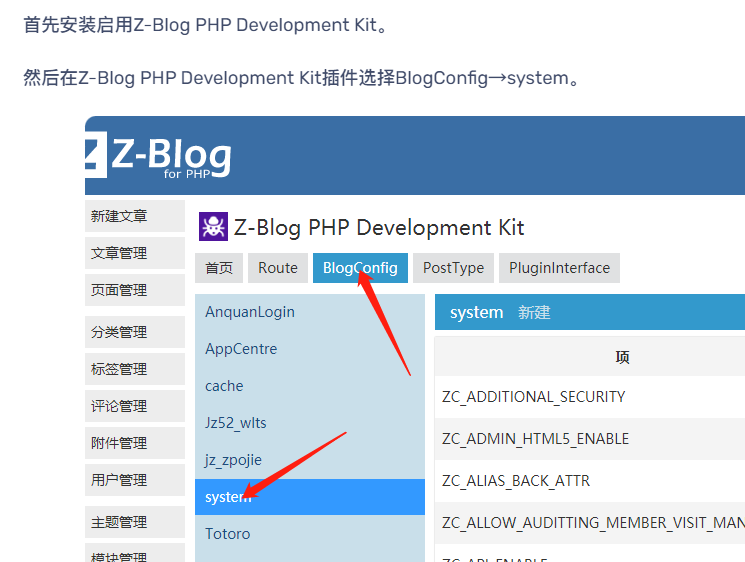Go to 文章管理 in the sidebar
This screenshot has width=745, height=562.
tap(135, 253)
